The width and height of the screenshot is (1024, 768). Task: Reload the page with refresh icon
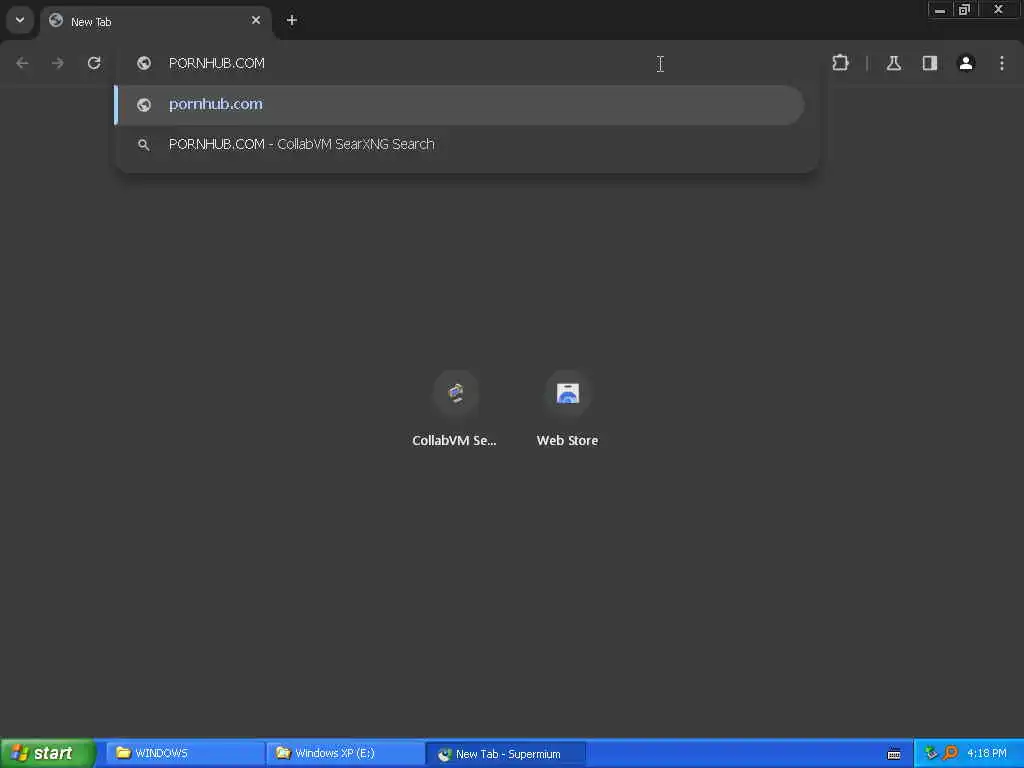[94, 63]
